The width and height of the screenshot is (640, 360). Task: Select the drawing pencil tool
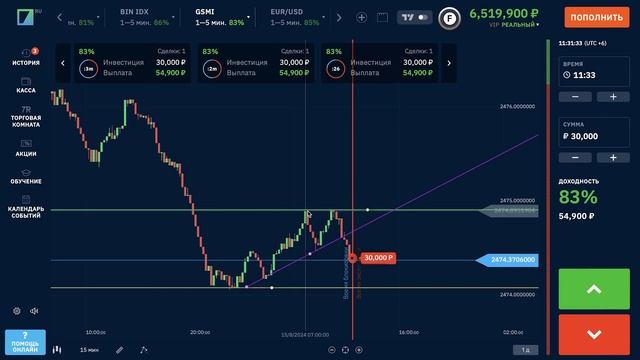click(x=120, y=350)
